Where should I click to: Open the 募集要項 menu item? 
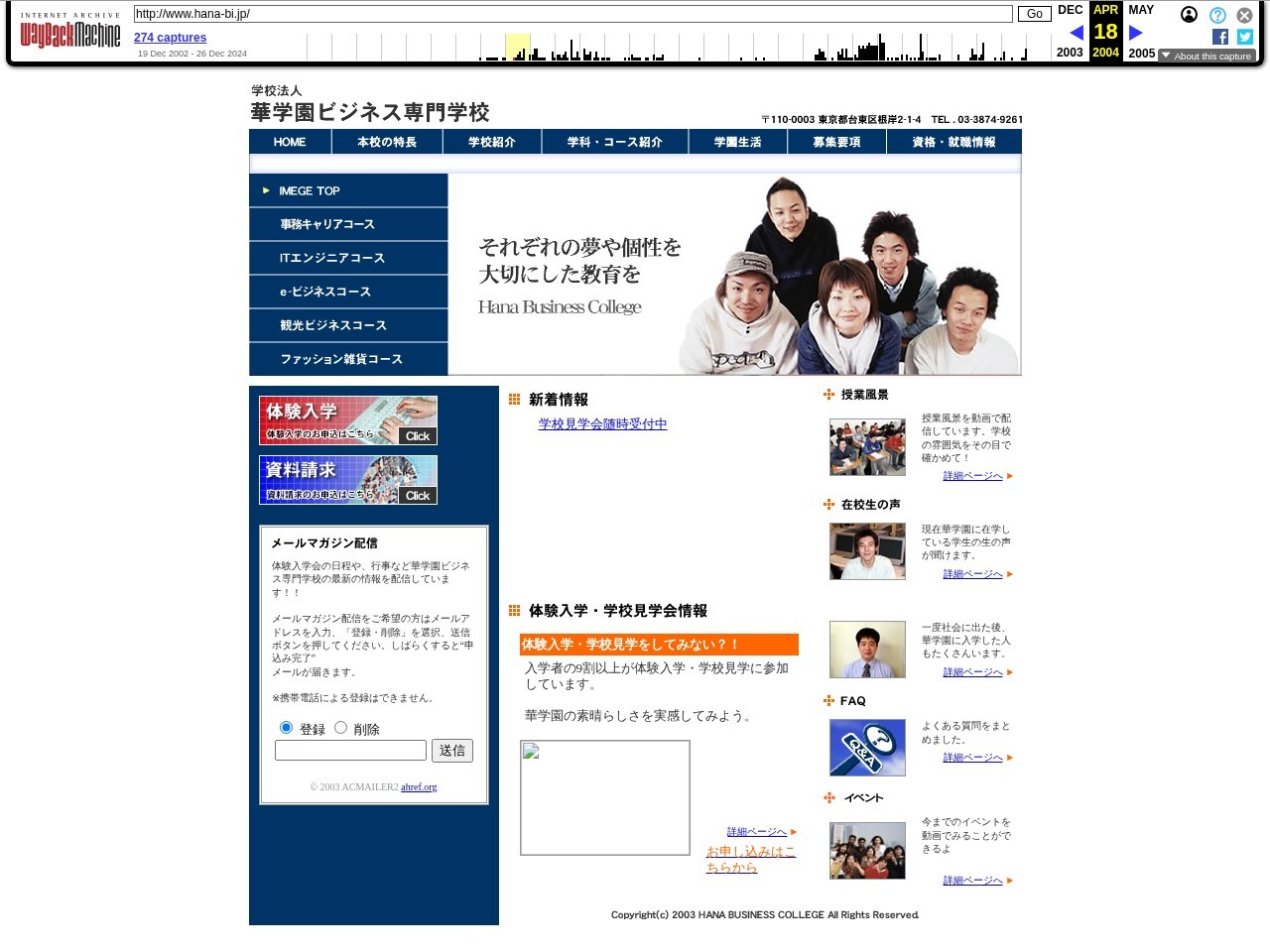click(x=836, y=143)
